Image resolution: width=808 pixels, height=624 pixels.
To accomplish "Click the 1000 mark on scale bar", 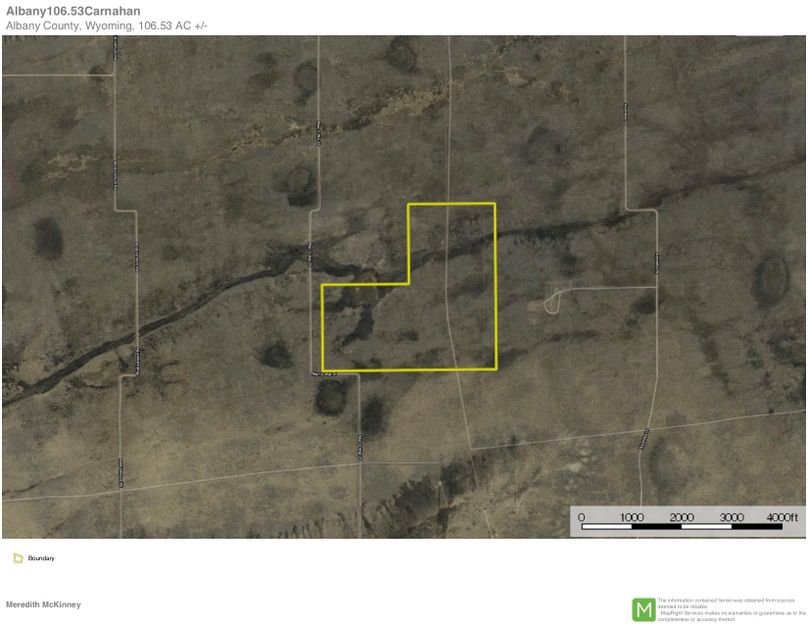I will [632, 517].
